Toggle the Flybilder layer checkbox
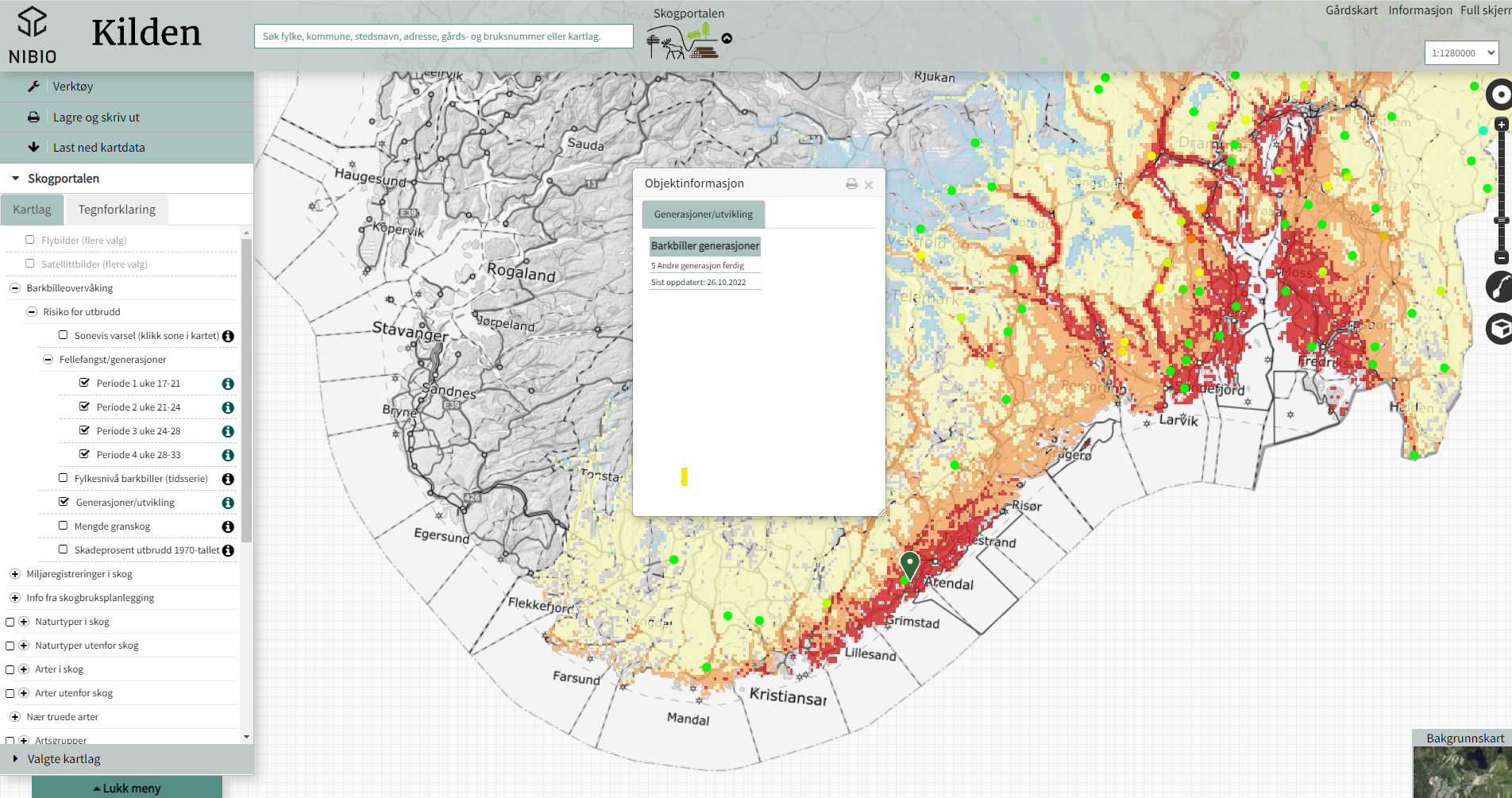The image size is (1512, 798). (30, 240)
